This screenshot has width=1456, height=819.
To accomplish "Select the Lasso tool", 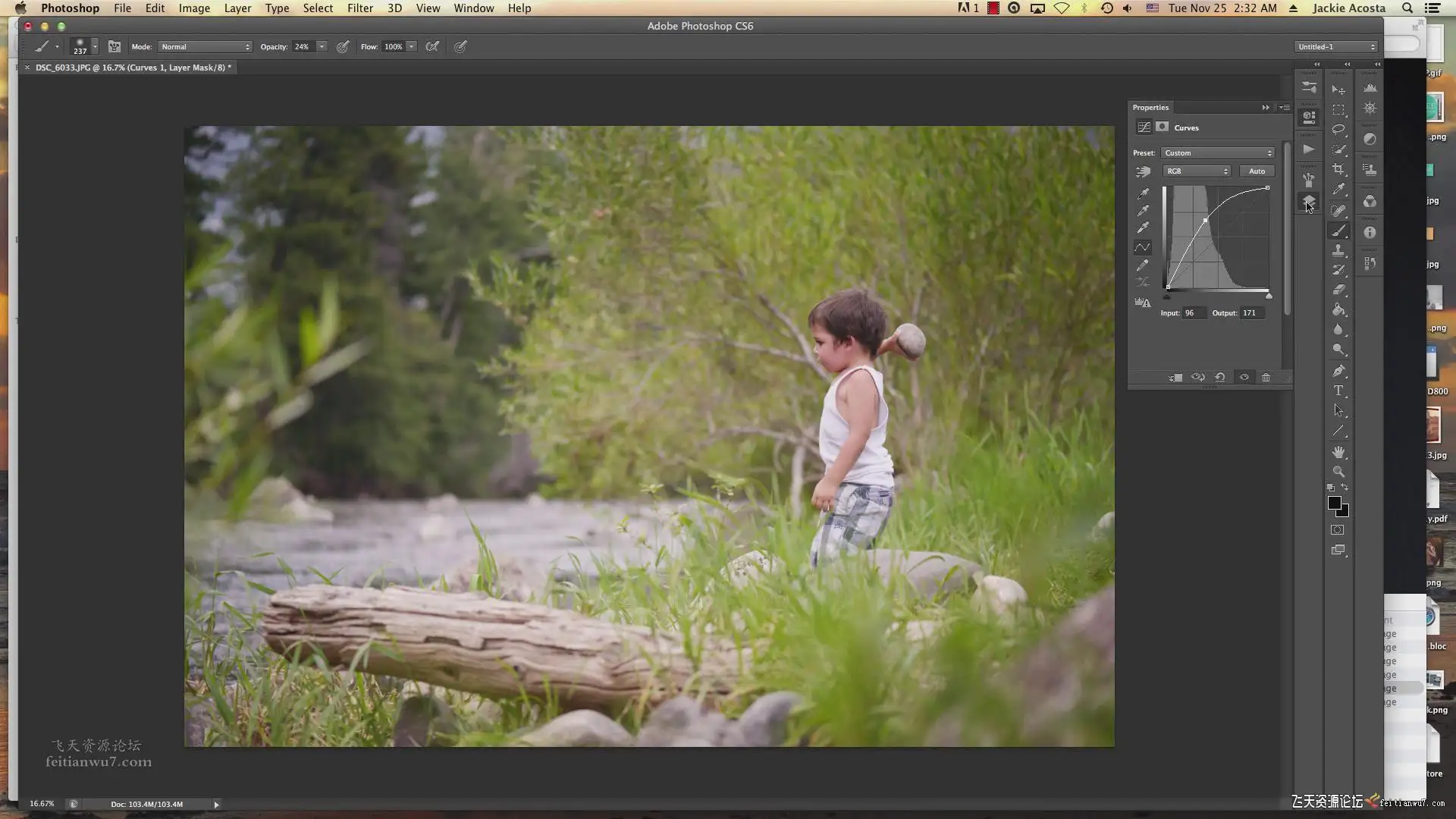I will [x=1338, y=130].
